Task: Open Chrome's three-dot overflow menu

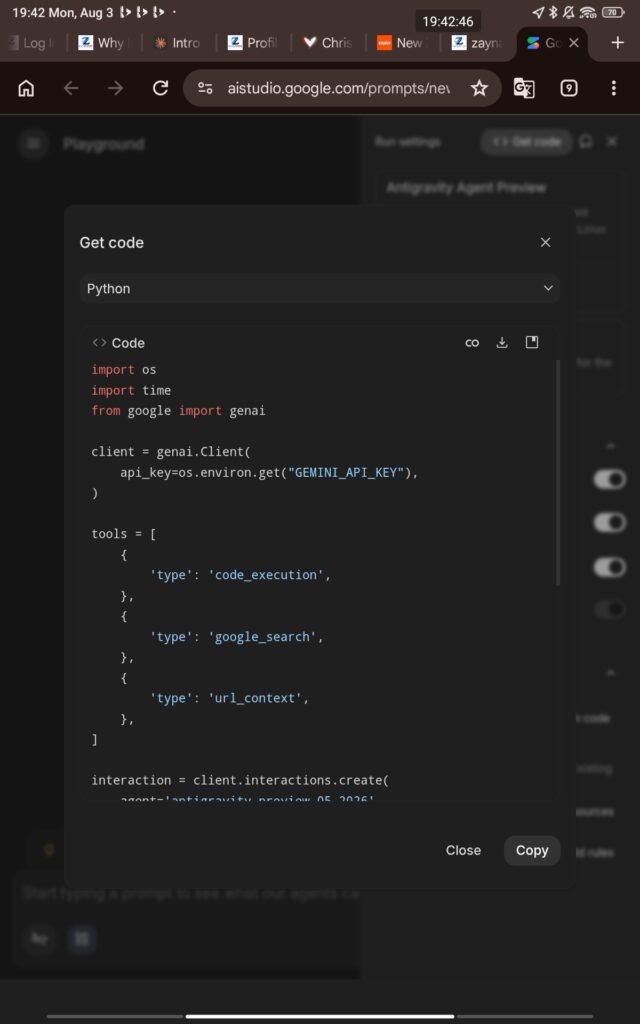Action: coord(613,88)
